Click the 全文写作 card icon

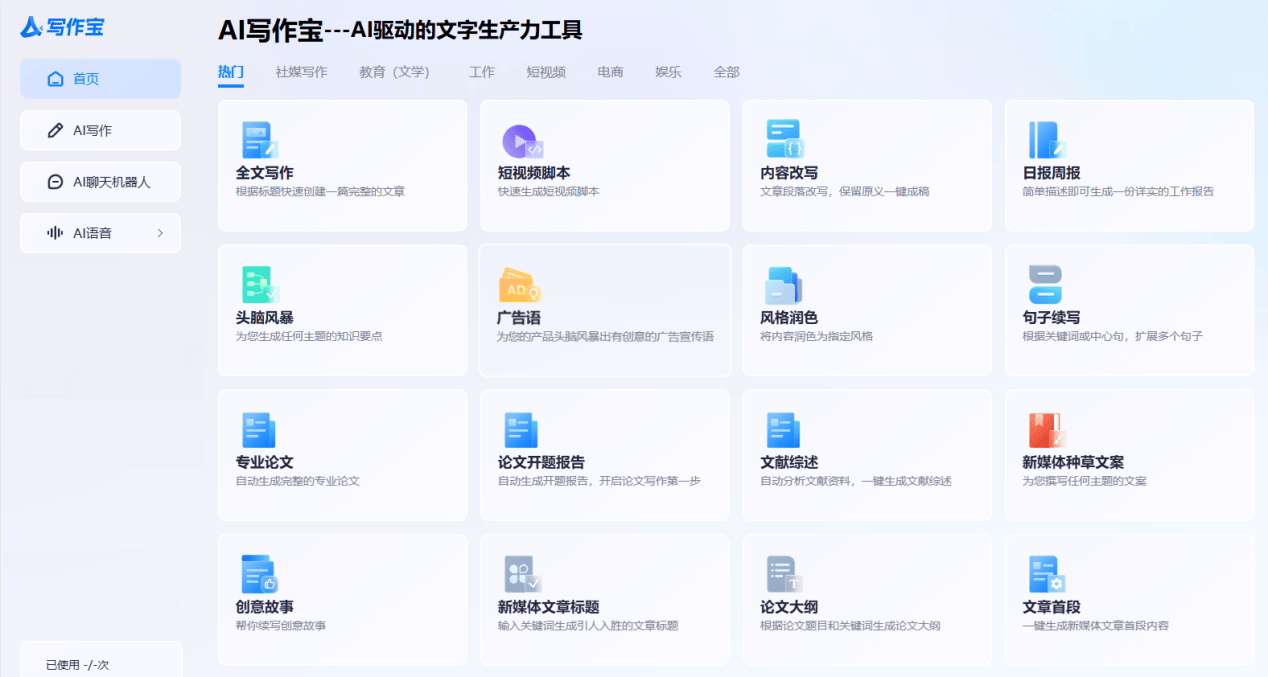(x=259, y=140)
